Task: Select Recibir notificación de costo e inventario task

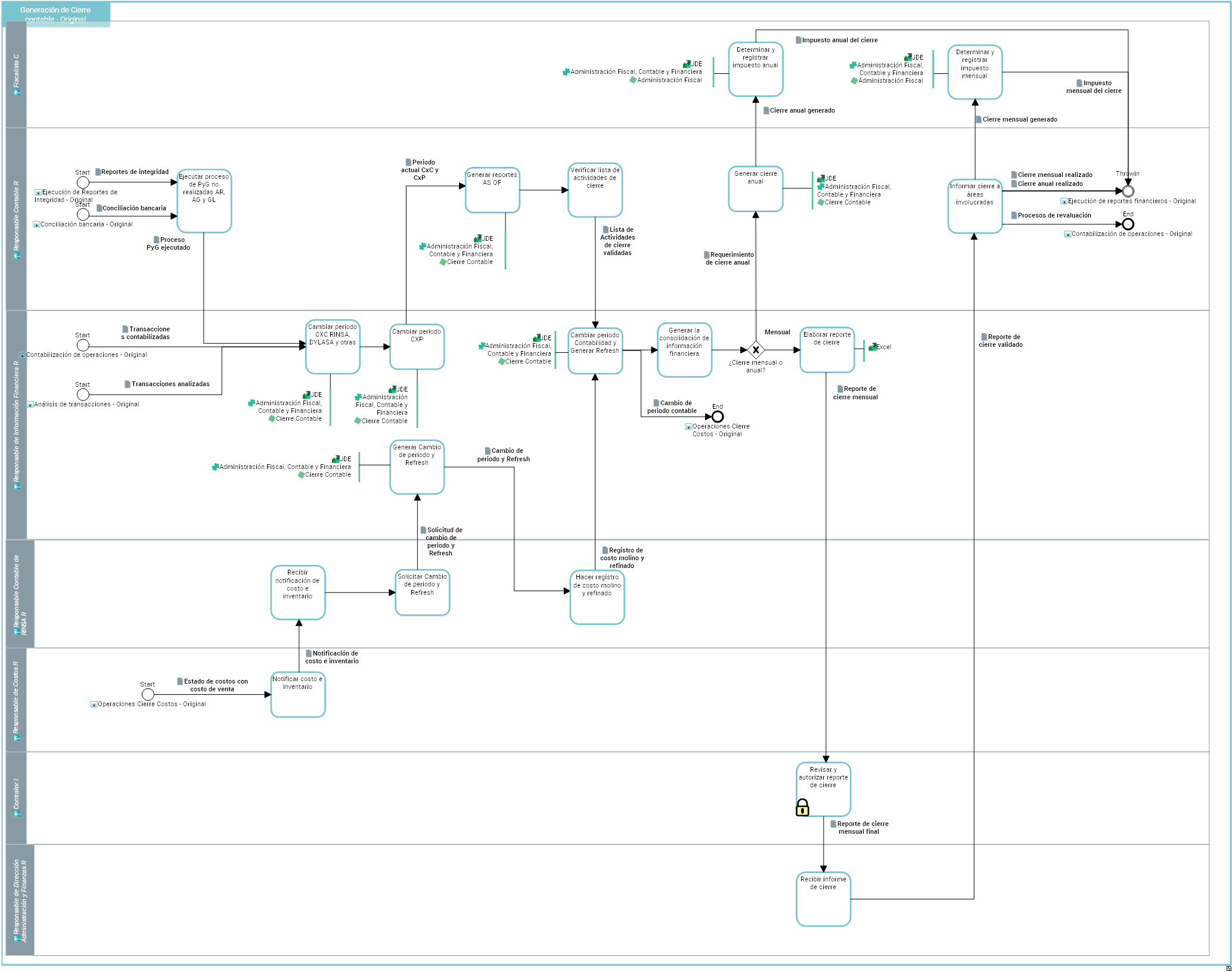Action: click(298, 592)
